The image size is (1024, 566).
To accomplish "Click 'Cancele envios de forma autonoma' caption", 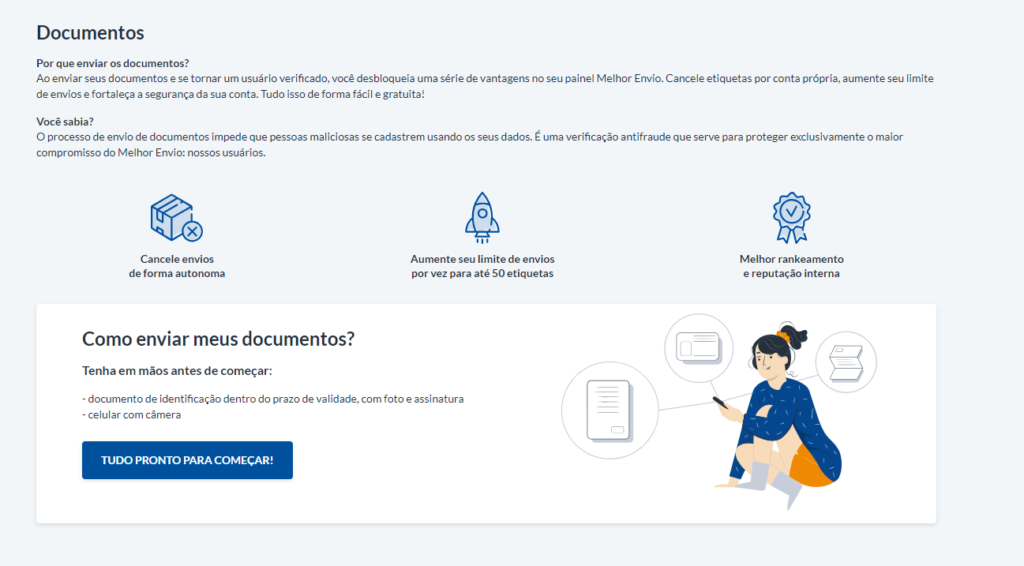I will [177, 266].
